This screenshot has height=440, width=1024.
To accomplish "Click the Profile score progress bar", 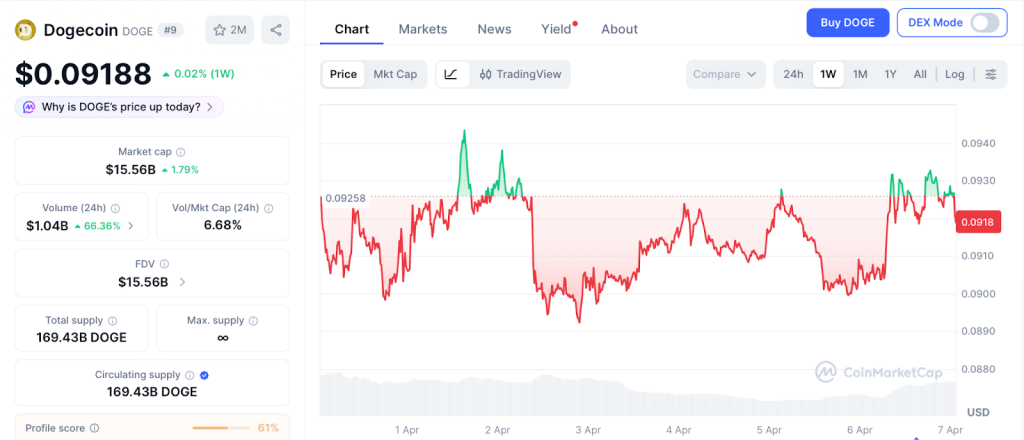I will [220, 428].
